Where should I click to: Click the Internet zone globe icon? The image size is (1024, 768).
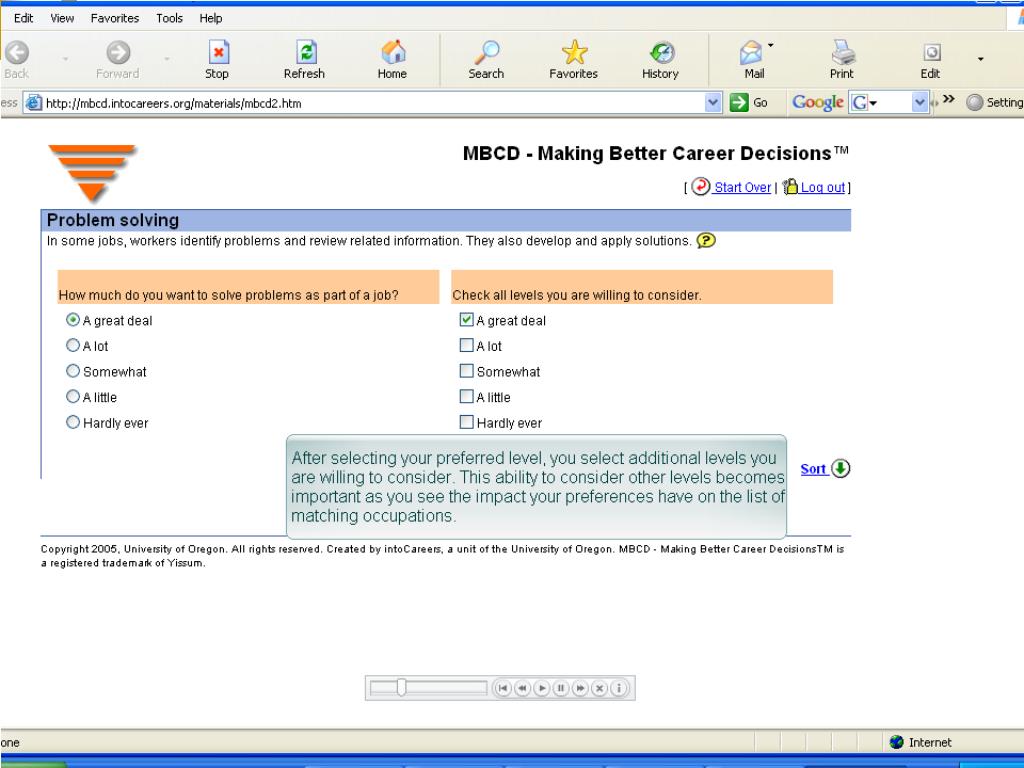tap(897, 742)
